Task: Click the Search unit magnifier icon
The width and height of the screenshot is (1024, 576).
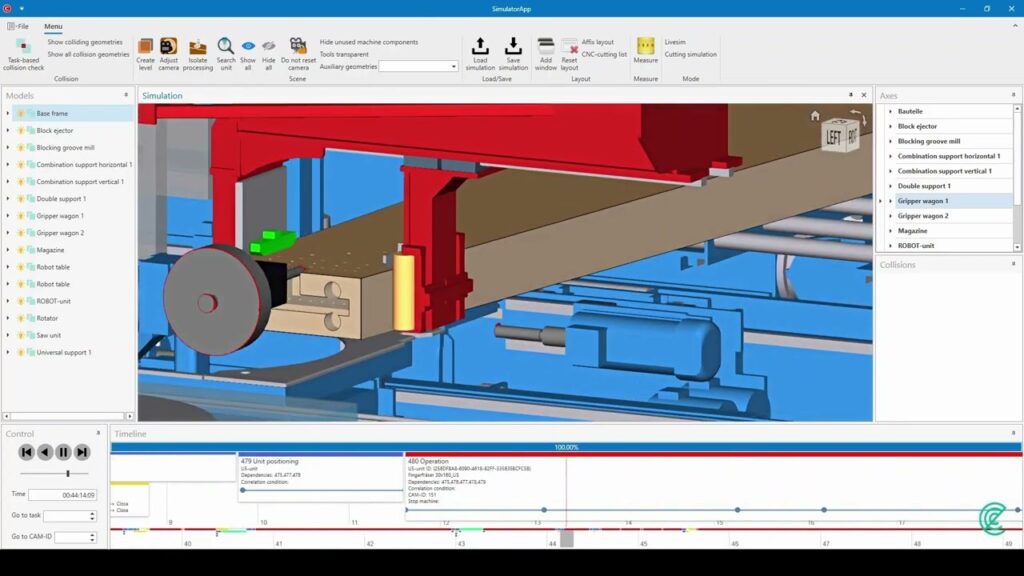Action: [x=225, y=46]
